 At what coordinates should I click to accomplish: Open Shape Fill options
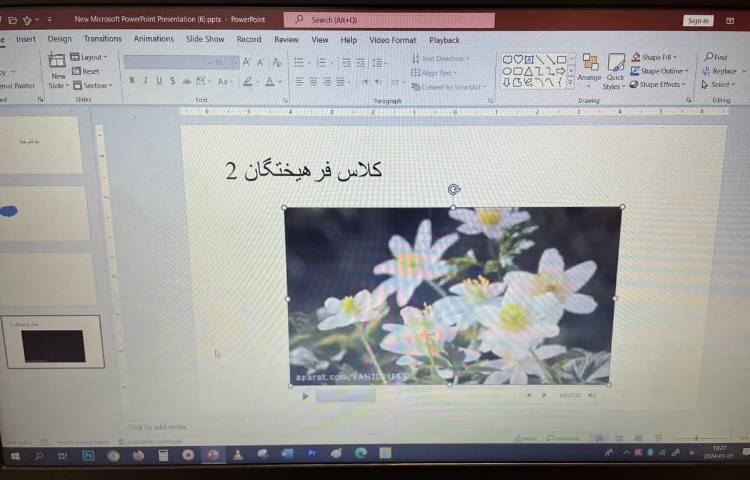pos(654,57)
